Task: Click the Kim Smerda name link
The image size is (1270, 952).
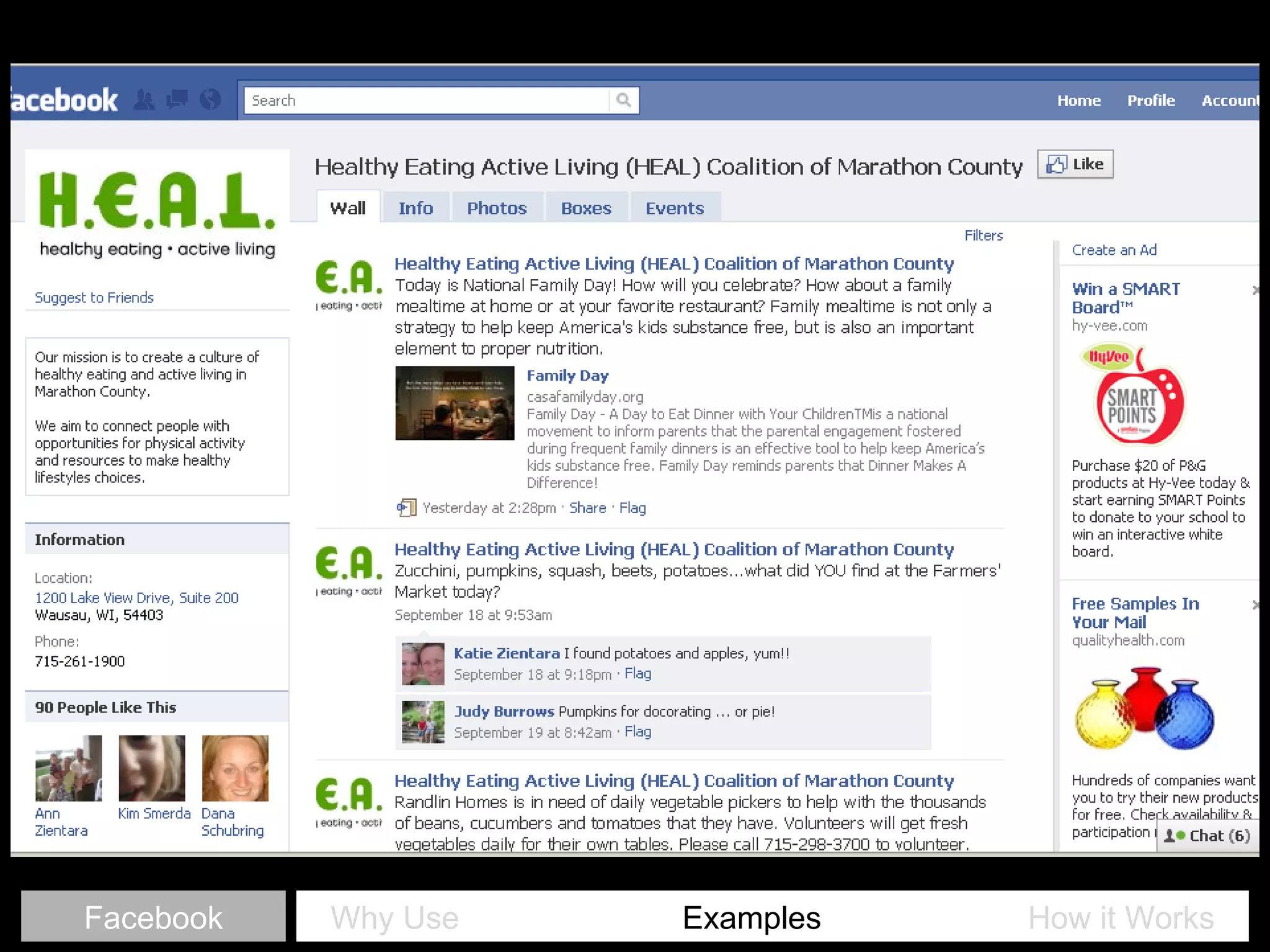Action: pos(154,814)
